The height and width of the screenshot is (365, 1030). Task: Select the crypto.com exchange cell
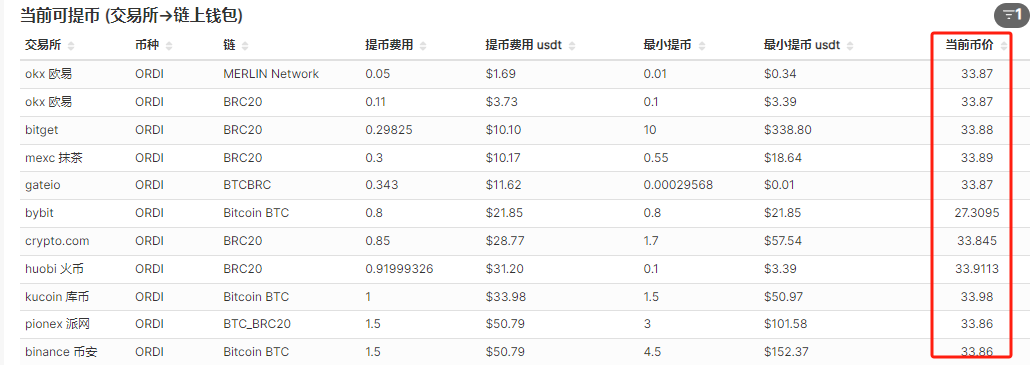point(57,241)
